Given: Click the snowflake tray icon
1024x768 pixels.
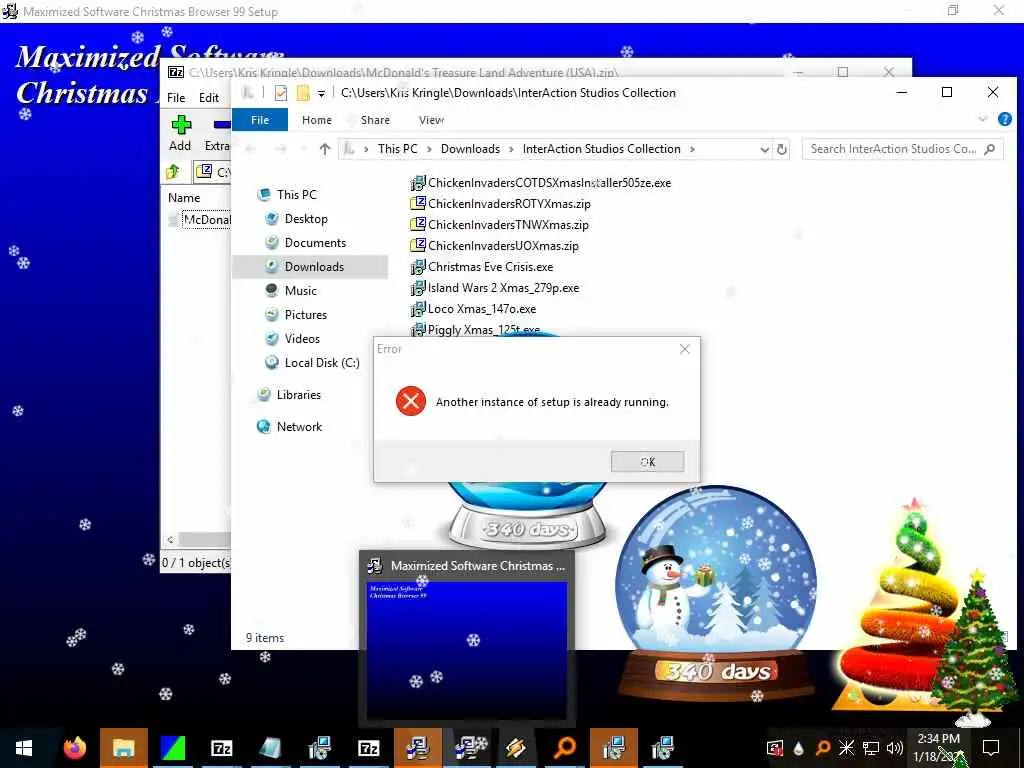Looking at the screenshot, I should (846, 748).
